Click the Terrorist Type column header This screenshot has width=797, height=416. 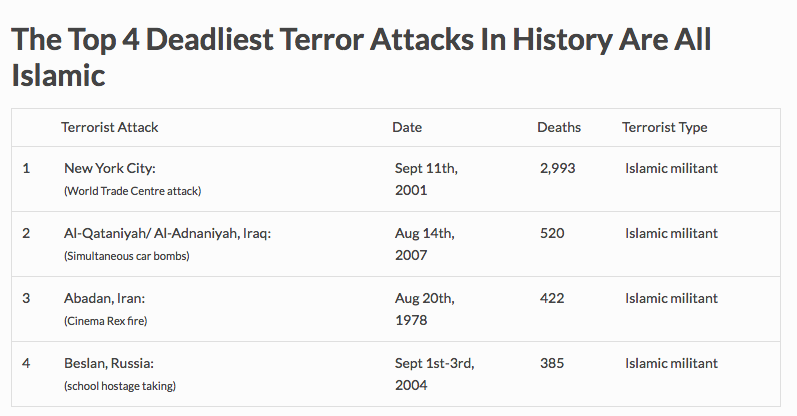(664, 127)
